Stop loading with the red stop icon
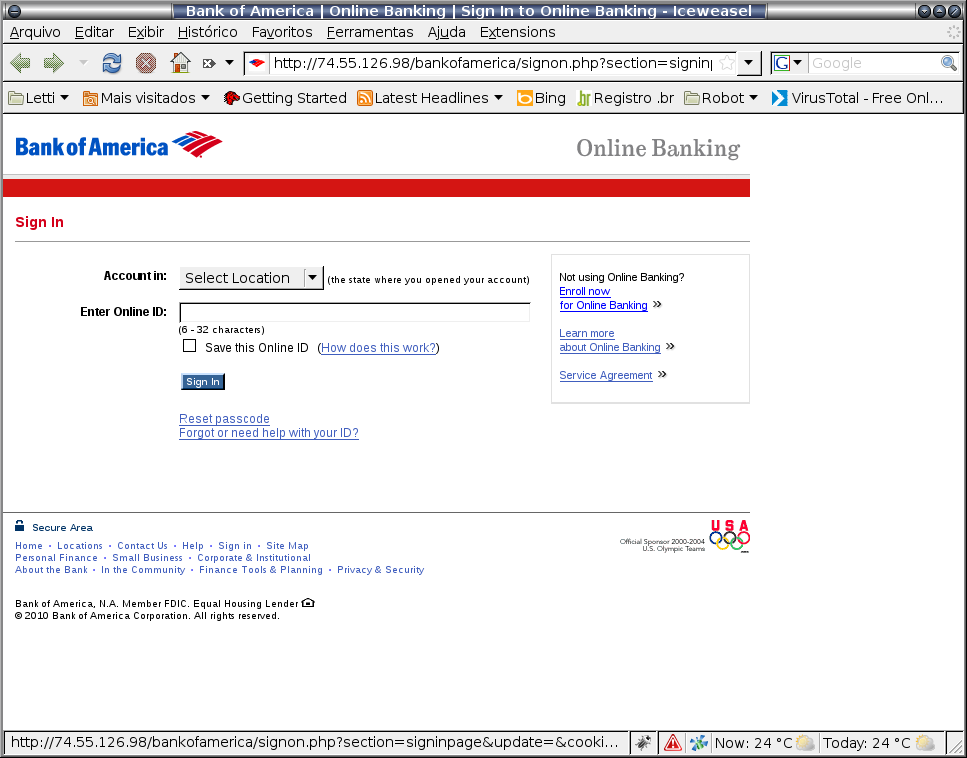This screenshot has height=758, width=967. (x=146, y=63)
